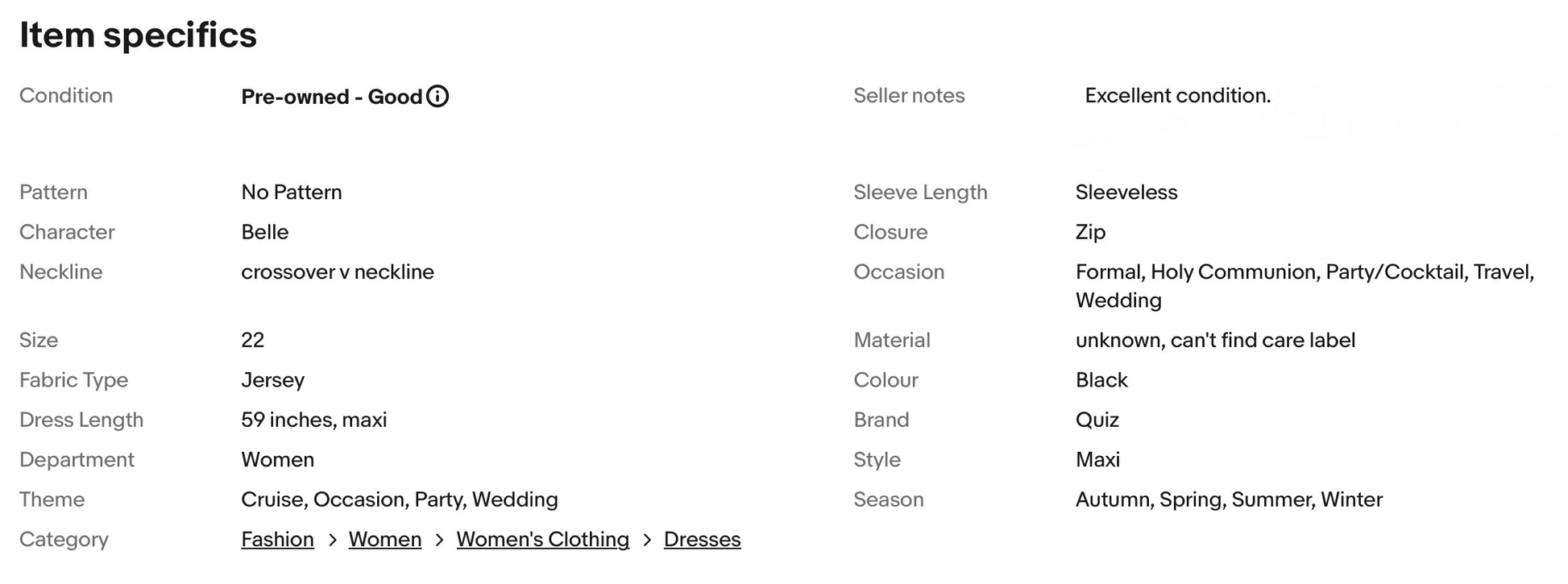Click the Item specifics heading

click(139, 35)
